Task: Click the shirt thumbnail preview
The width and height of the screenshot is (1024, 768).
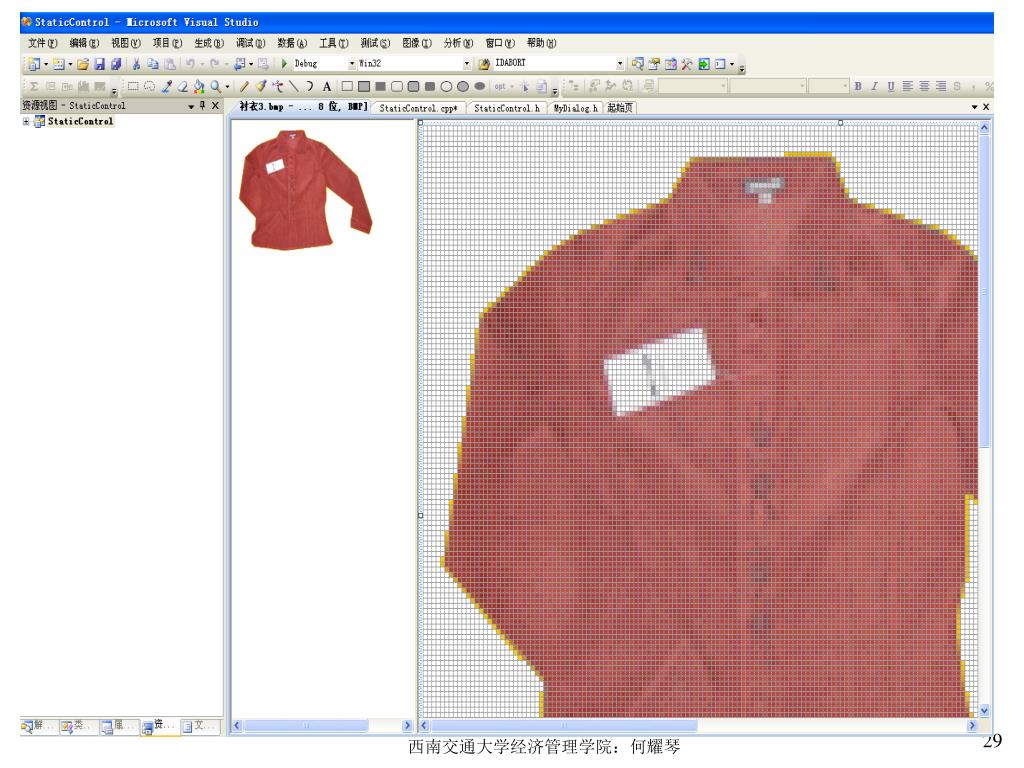Action: (304, 190)
